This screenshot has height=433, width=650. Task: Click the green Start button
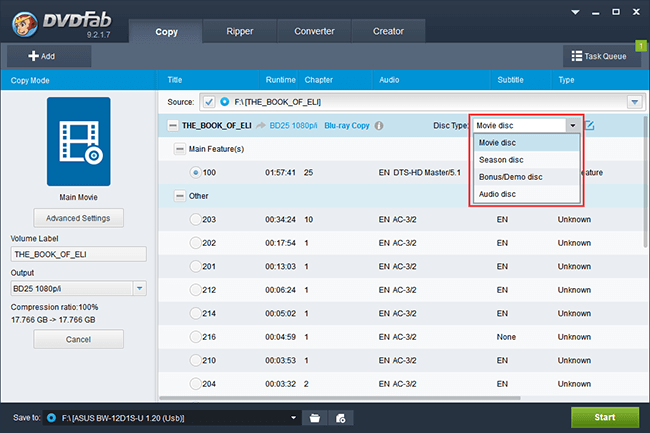(605, 417)
